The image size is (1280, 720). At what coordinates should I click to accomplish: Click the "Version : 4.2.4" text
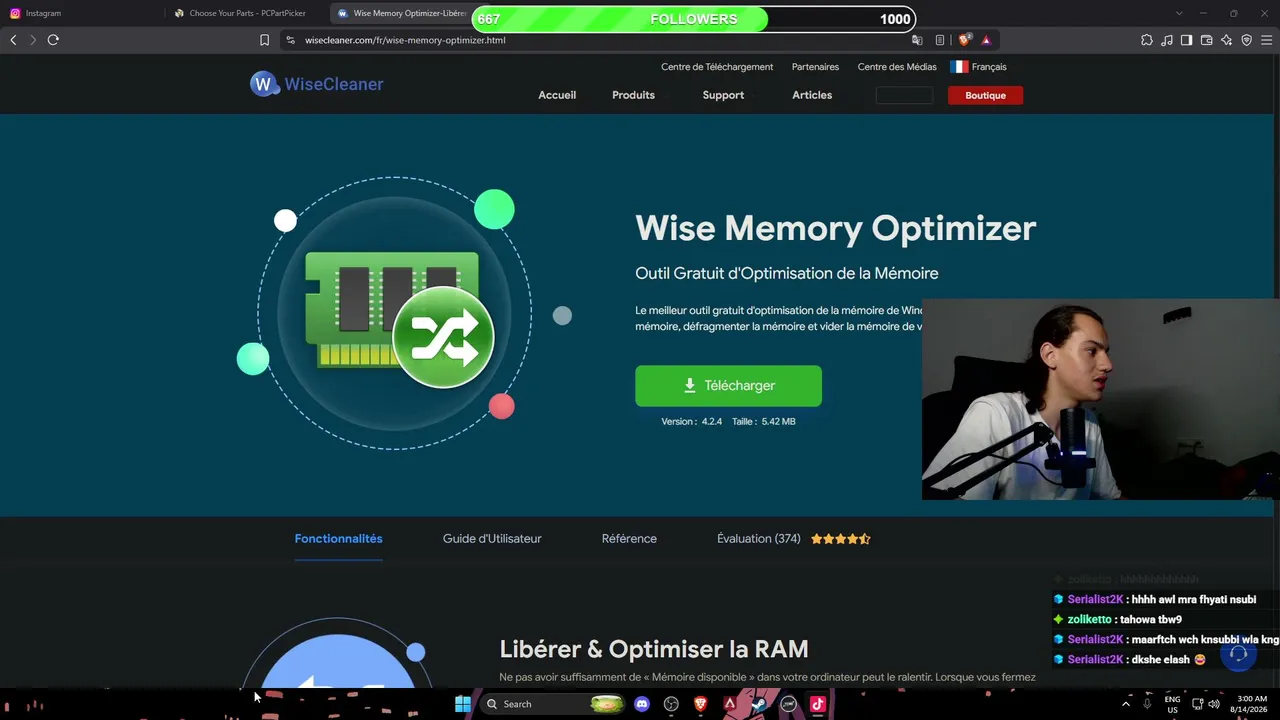pos(691,422)
